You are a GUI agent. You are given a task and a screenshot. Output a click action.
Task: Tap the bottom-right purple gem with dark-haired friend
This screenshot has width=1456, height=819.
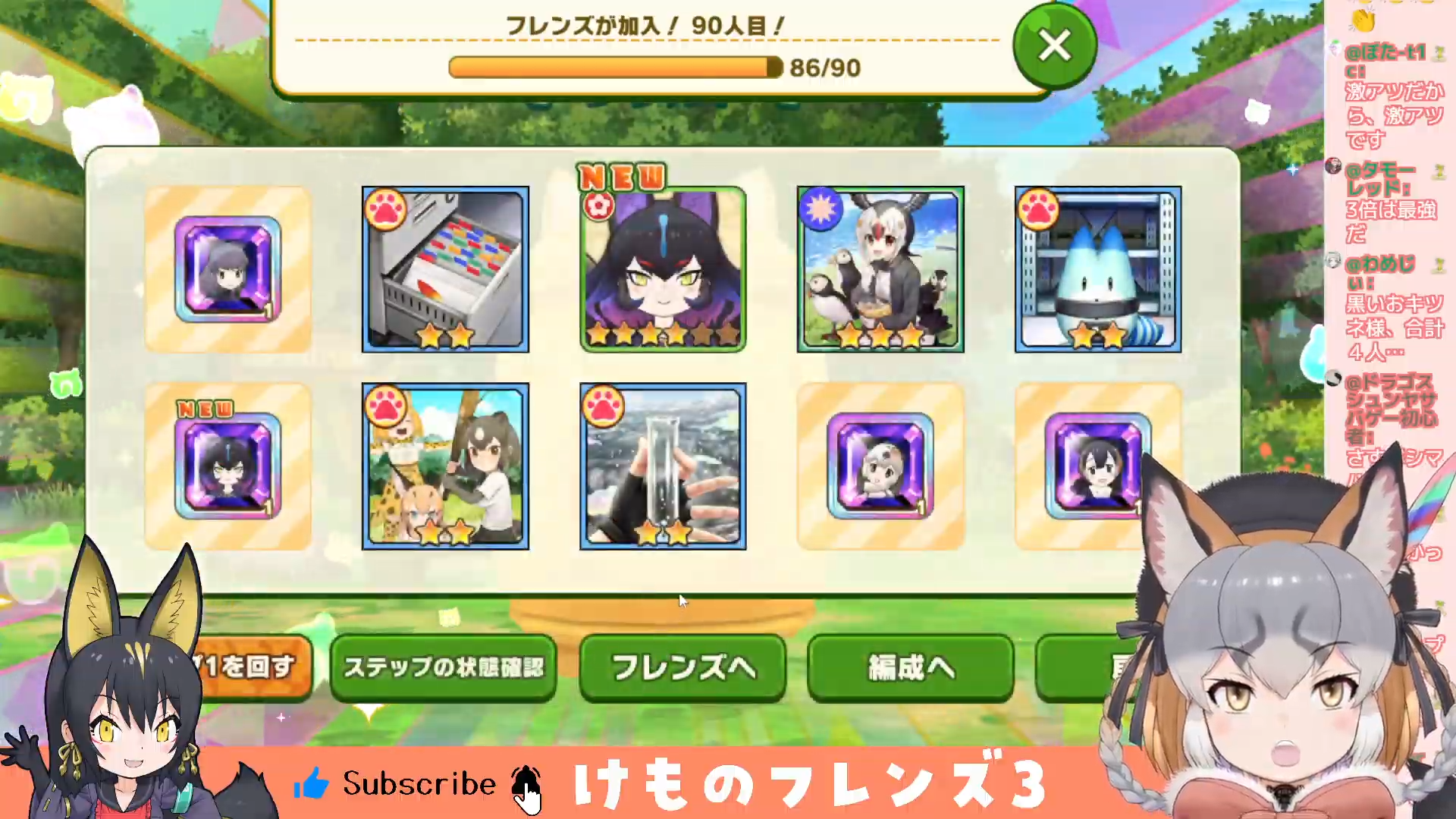tap(1098, 466)
